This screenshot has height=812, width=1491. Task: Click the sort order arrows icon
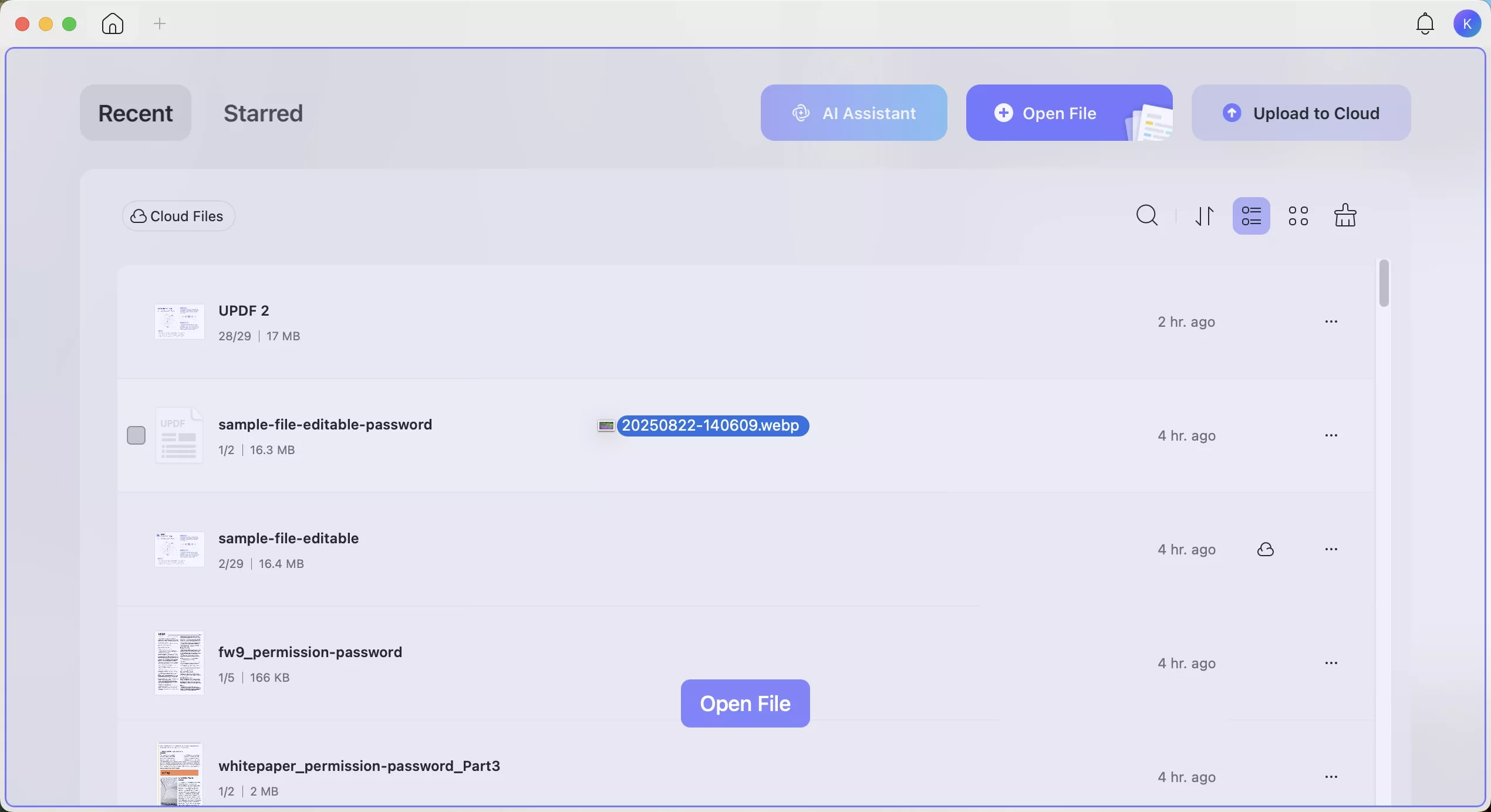(1205, 216)
